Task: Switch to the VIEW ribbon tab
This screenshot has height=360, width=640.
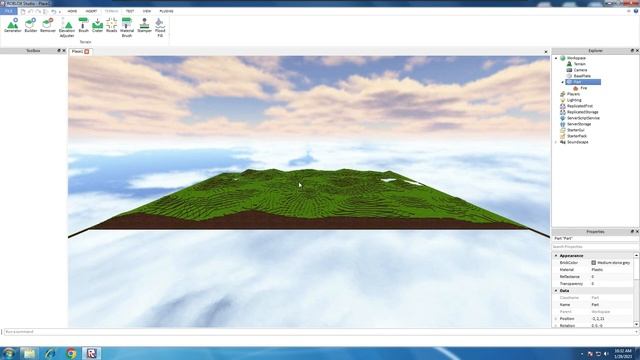Action: [x=147, y=11]
